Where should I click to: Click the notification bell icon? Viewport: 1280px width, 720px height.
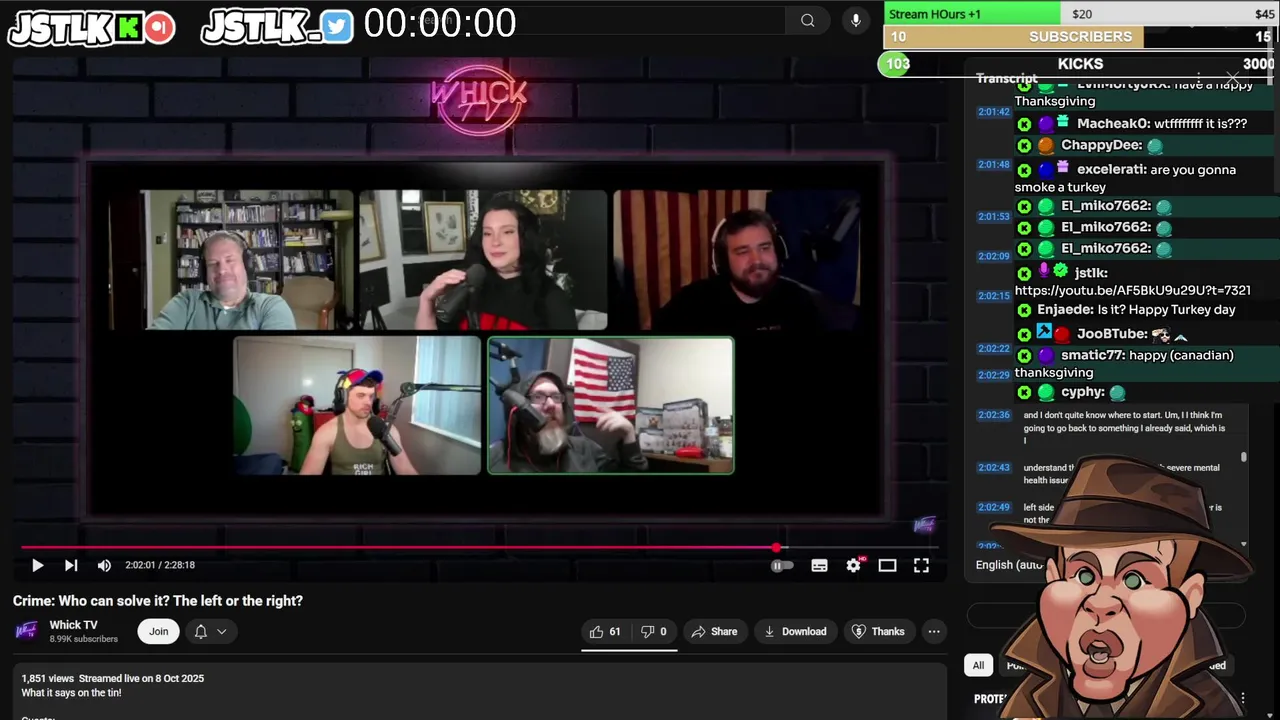click(201, 631)
